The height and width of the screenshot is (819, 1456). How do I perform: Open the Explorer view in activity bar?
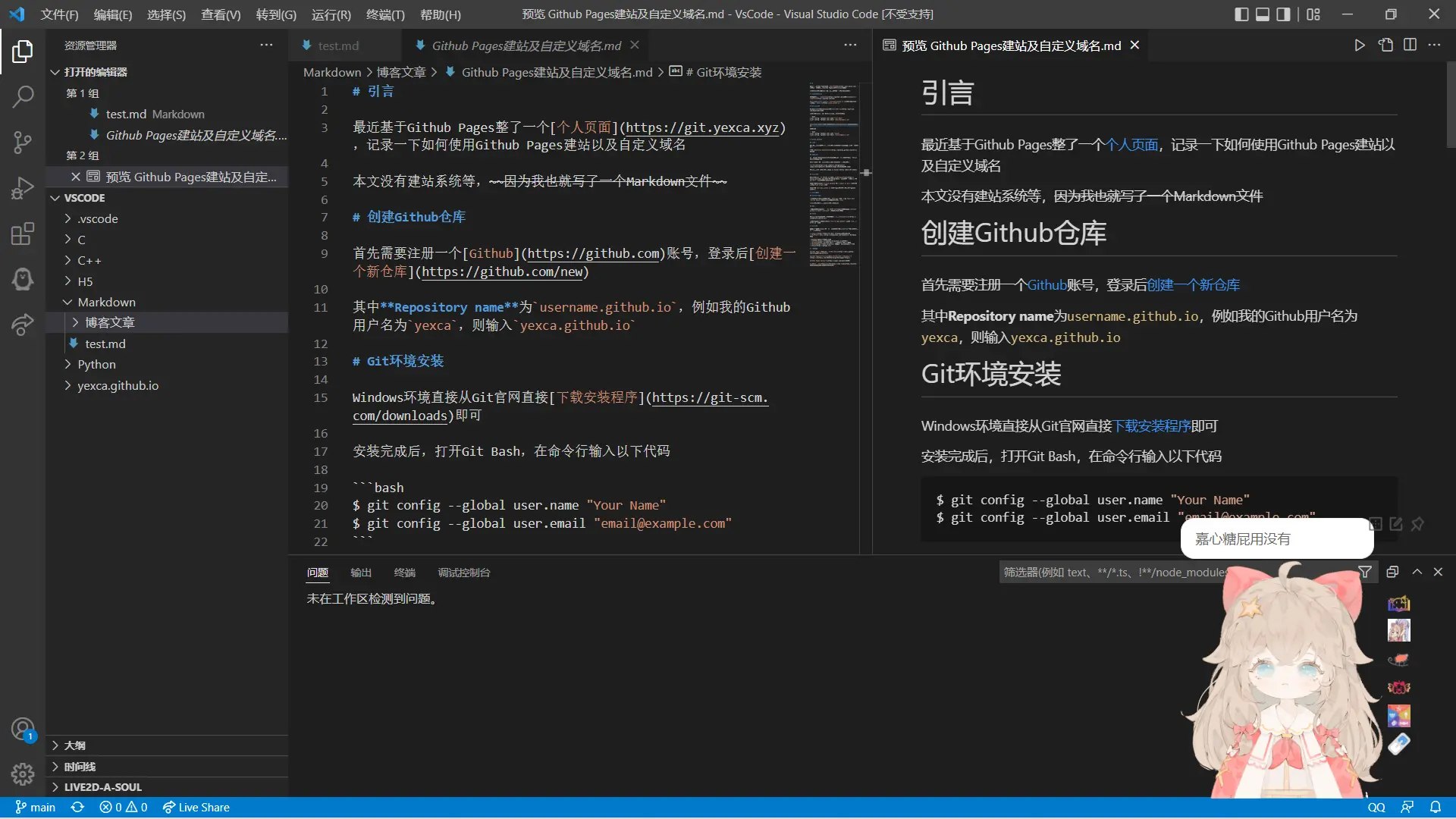click(23, 52)
